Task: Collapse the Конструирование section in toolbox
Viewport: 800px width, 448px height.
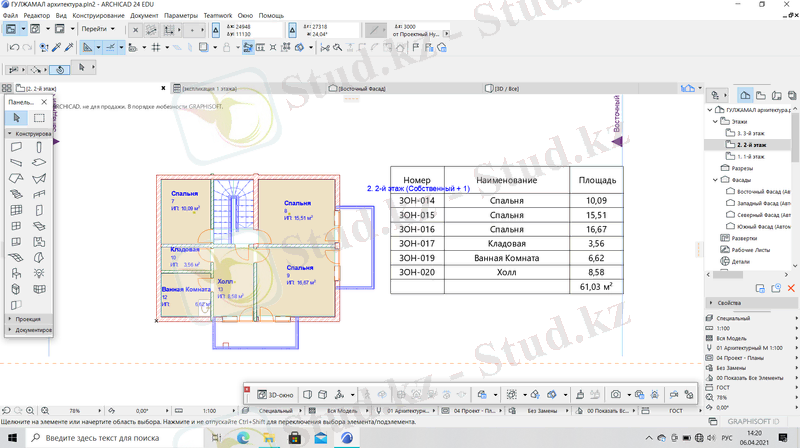Action: pyautogui.click(x=9, y=133)
